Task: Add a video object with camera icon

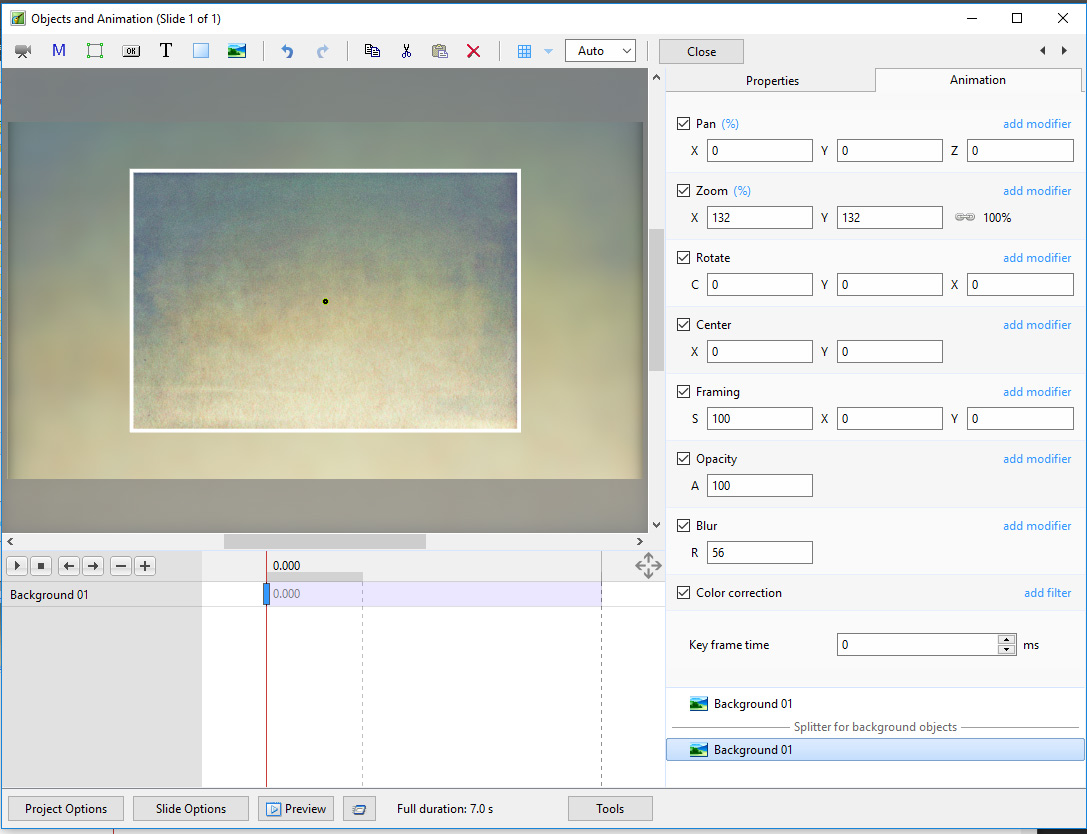Action: click(x=23, y=51)
